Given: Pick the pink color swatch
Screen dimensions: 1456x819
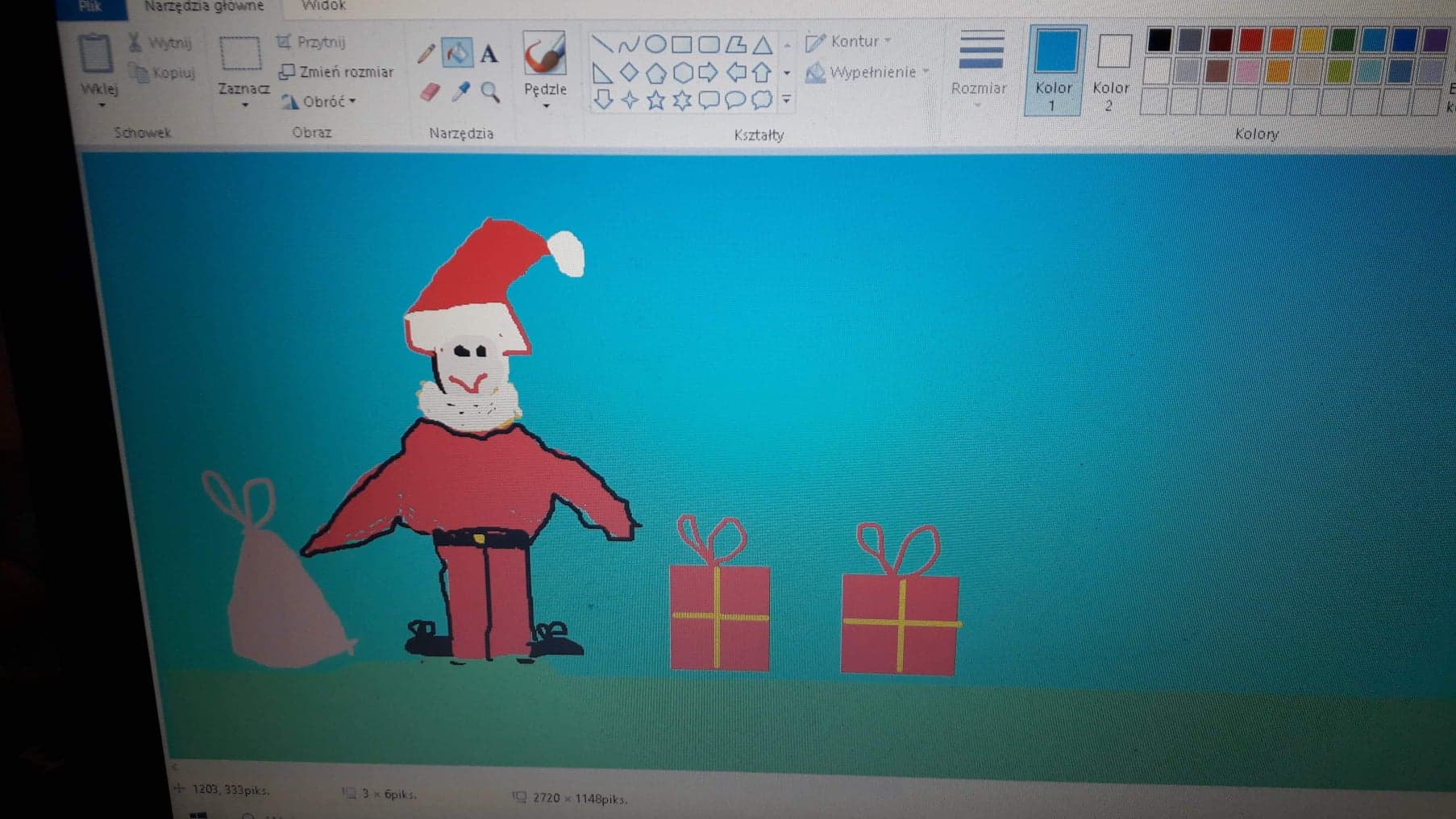Looking at the screenshot, I should pos(1247,71).
